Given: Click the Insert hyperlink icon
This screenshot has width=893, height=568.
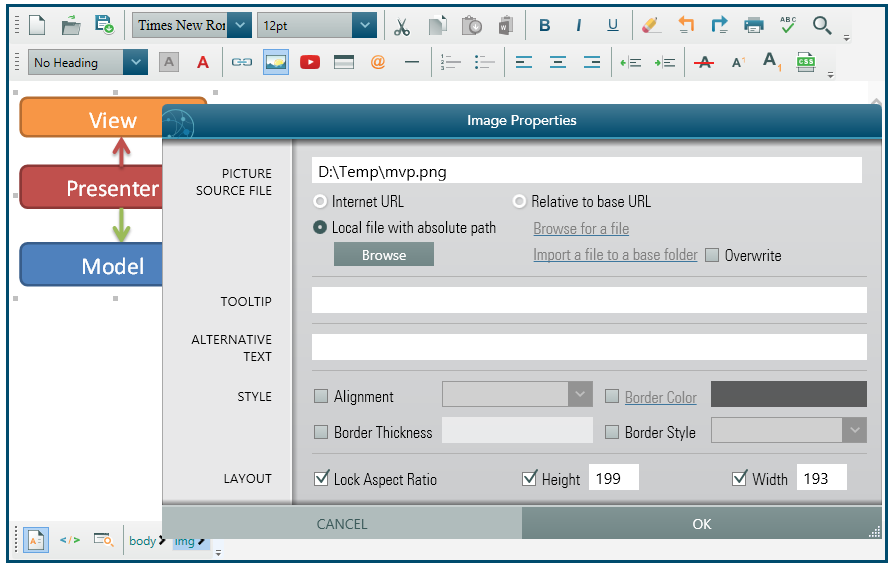Looking at the screenshot, I should click(x=242, y=62).
